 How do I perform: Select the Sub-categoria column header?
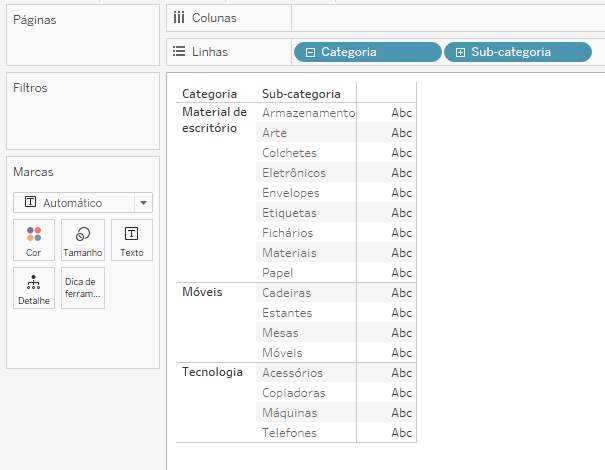tap(301, 94)
